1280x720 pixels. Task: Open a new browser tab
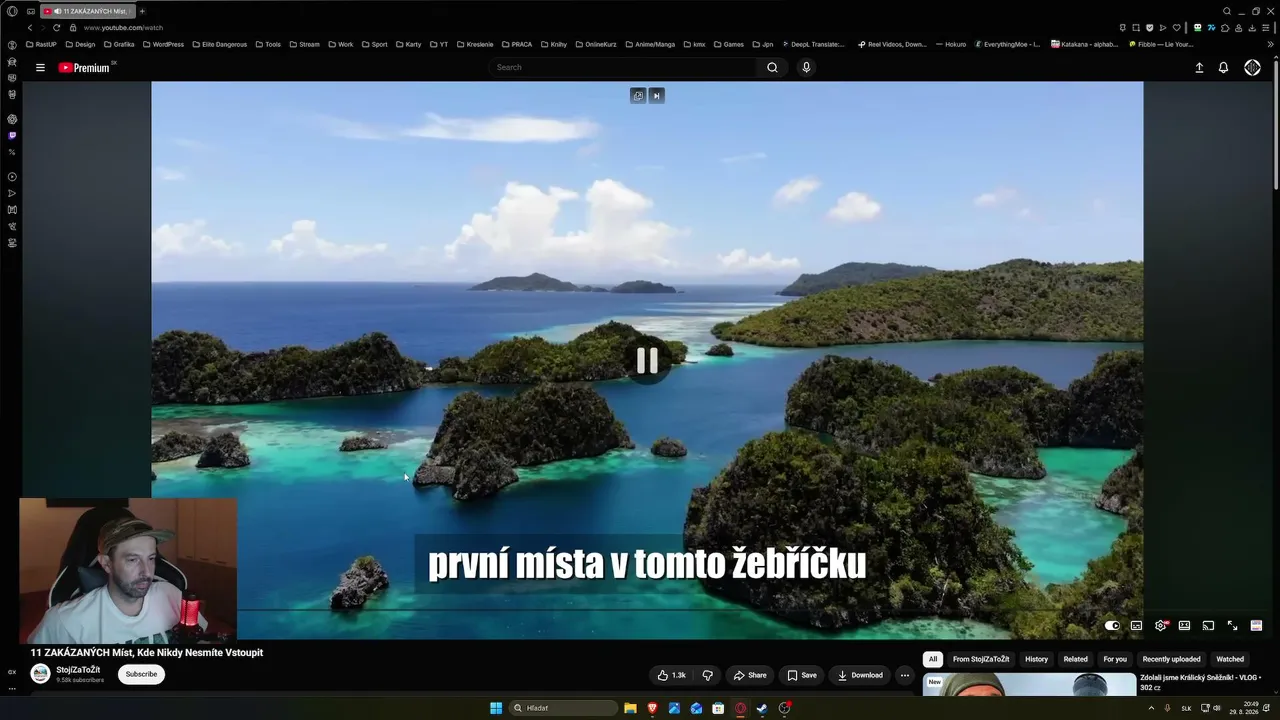(142, 11)
